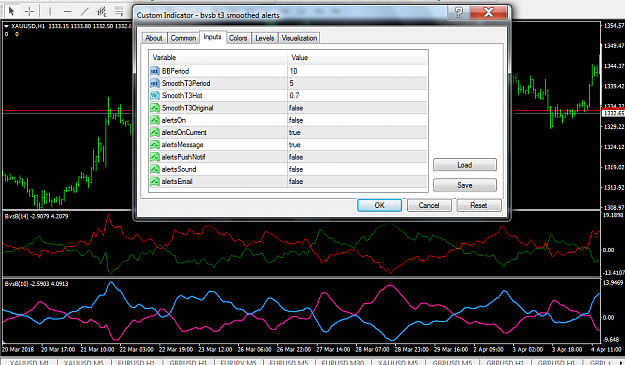Select the equidistant channel tool
Viewport: 625px width, 365px height.
point(102,11)
